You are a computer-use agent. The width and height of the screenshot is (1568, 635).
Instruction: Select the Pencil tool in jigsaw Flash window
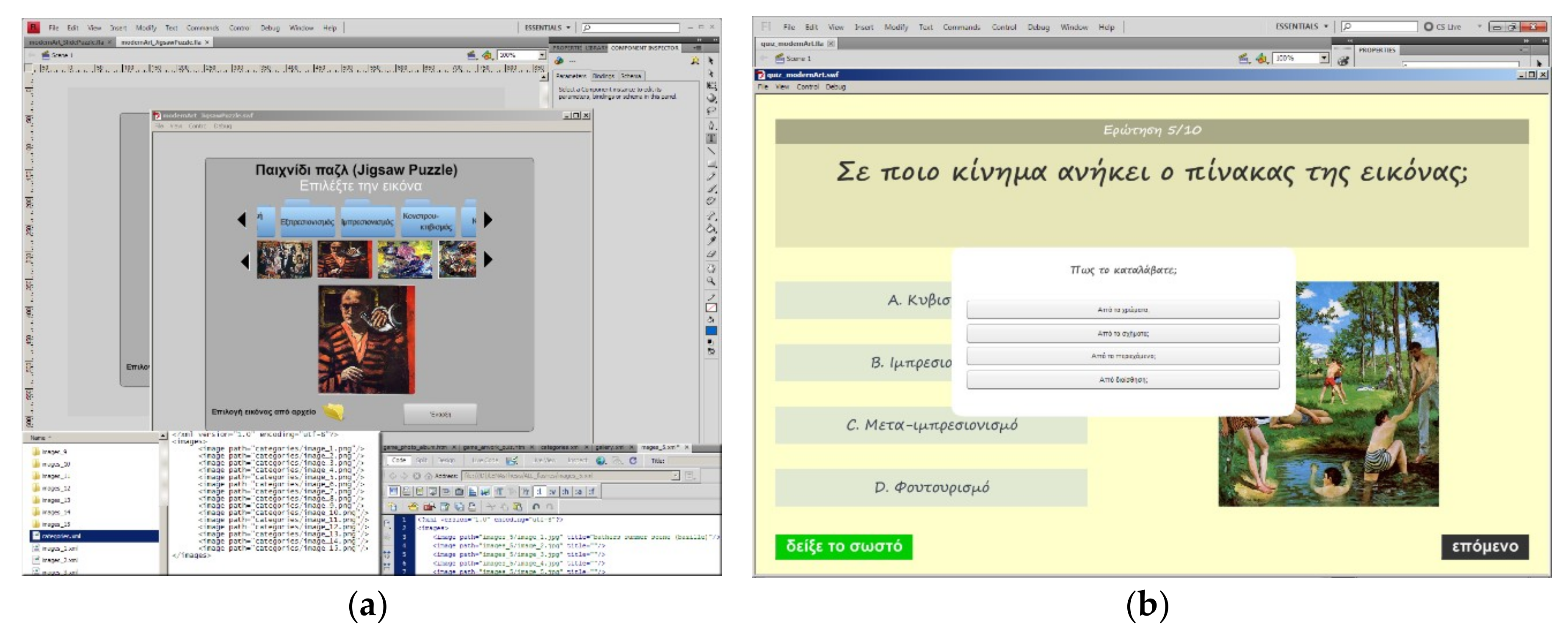coord(710,176)
